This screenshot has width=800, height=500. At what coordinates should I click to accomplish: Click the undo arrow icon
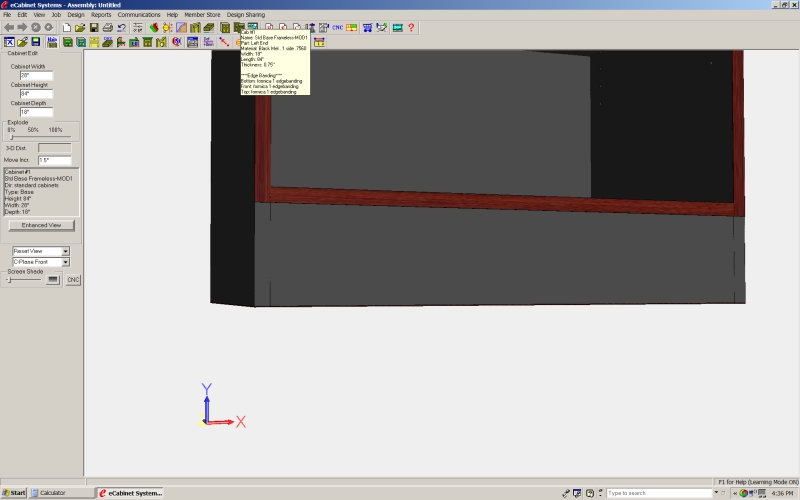pyautogui.click(x=121, y=28)
